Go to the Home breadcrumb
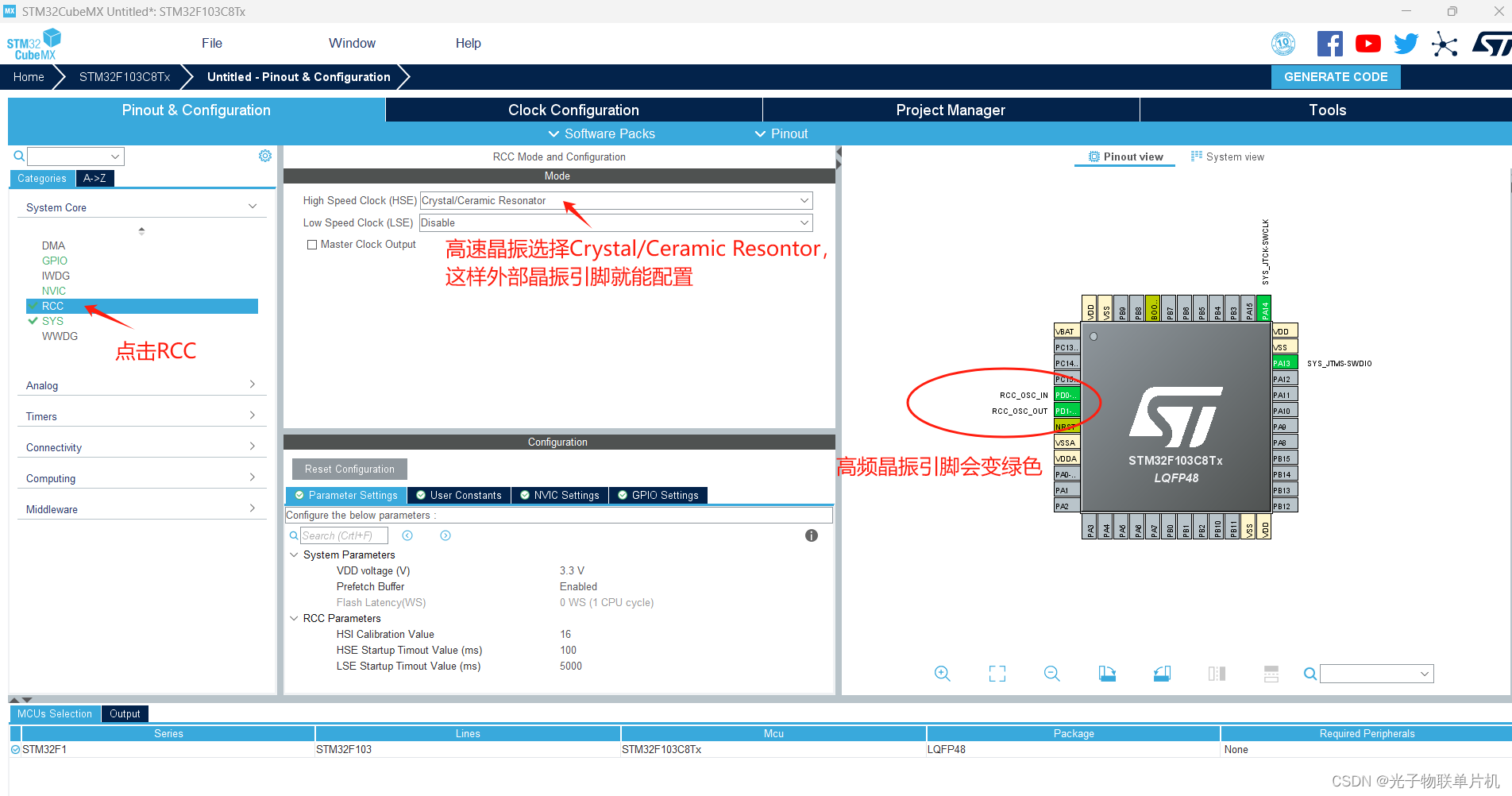This screenshot has height=796, width=1512. [29, 77]
